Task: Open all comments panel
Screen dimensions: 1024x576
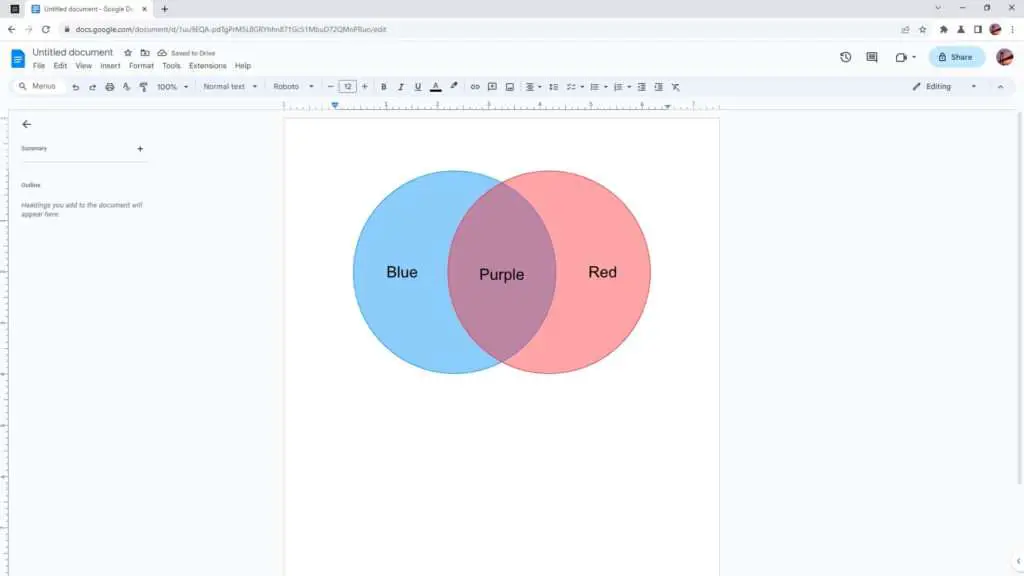Action: (x=872, y=57)
